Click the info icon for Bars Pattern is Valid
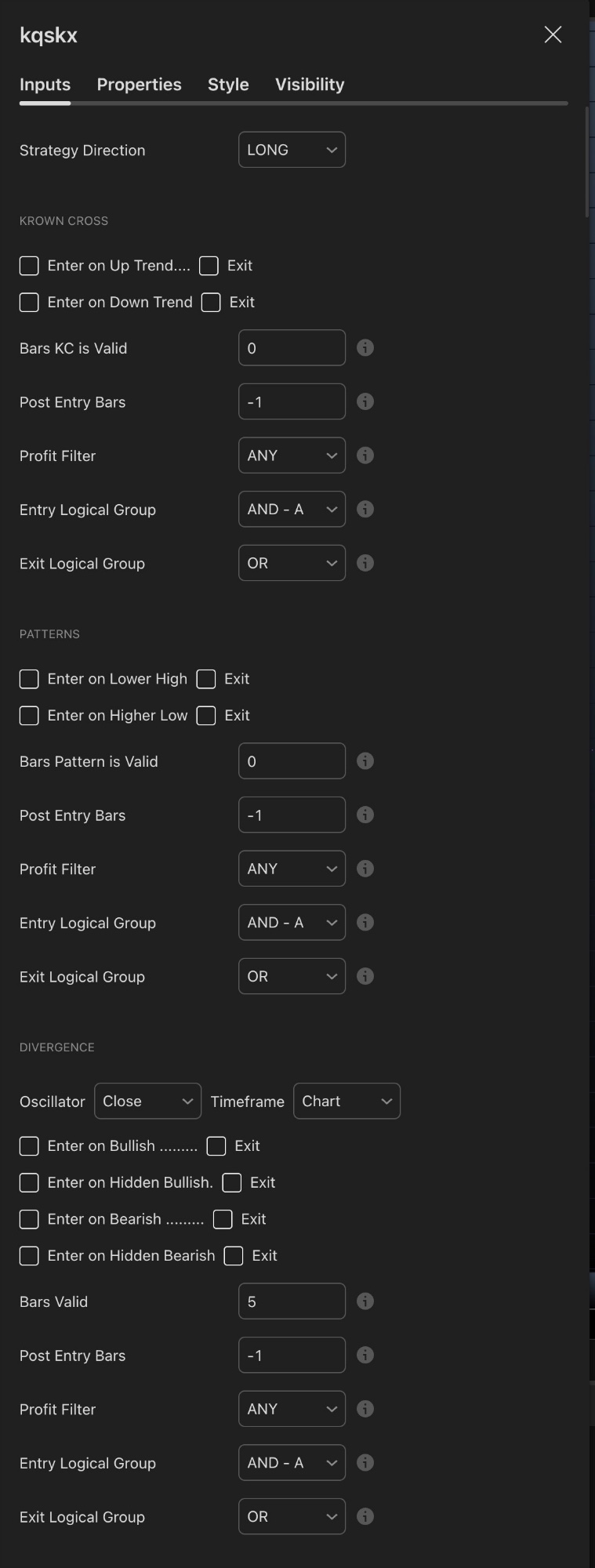The width and height of the screenshot is (595, 1568). 365,760
